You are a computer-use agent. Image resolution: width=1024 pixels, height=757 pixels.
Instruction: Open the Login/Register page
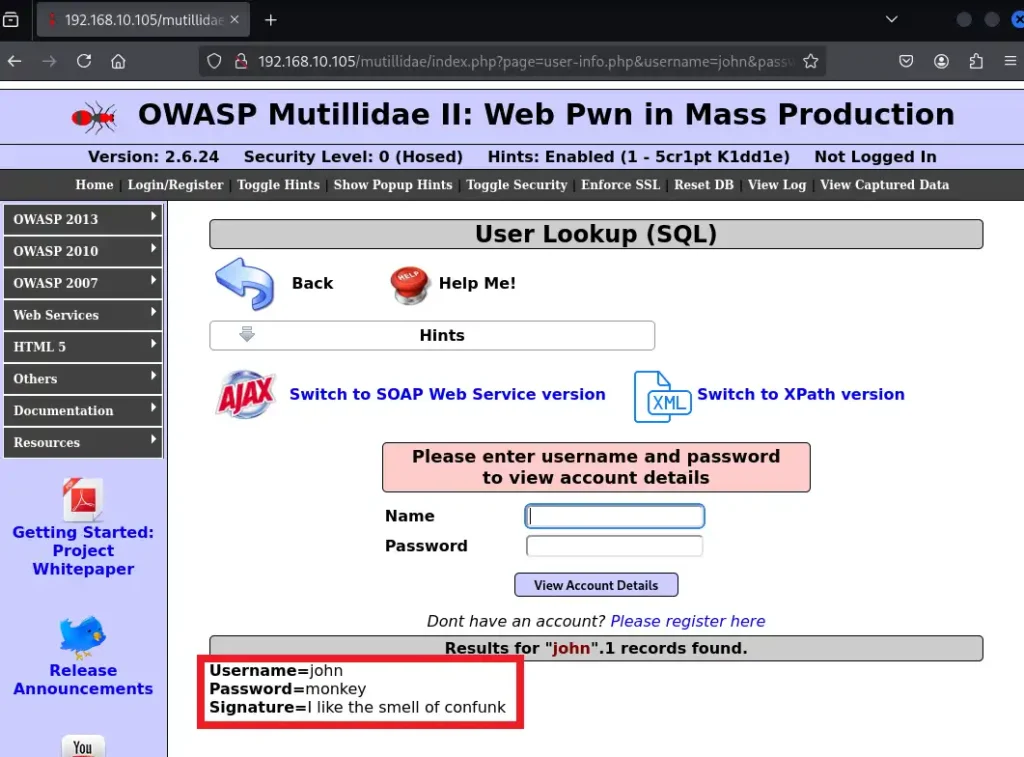click(x=175, y=185)
